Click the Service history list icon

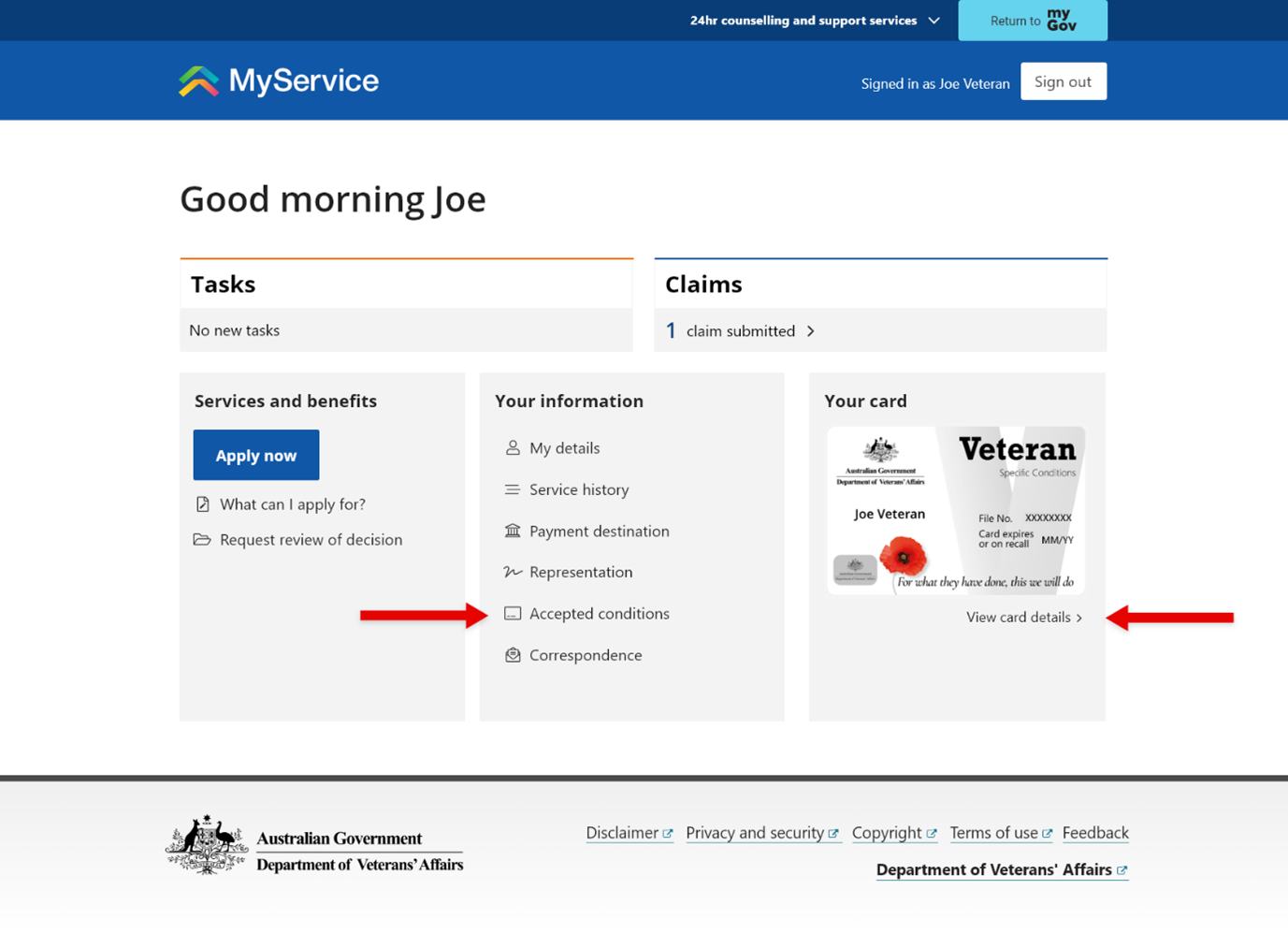point(513,489)
